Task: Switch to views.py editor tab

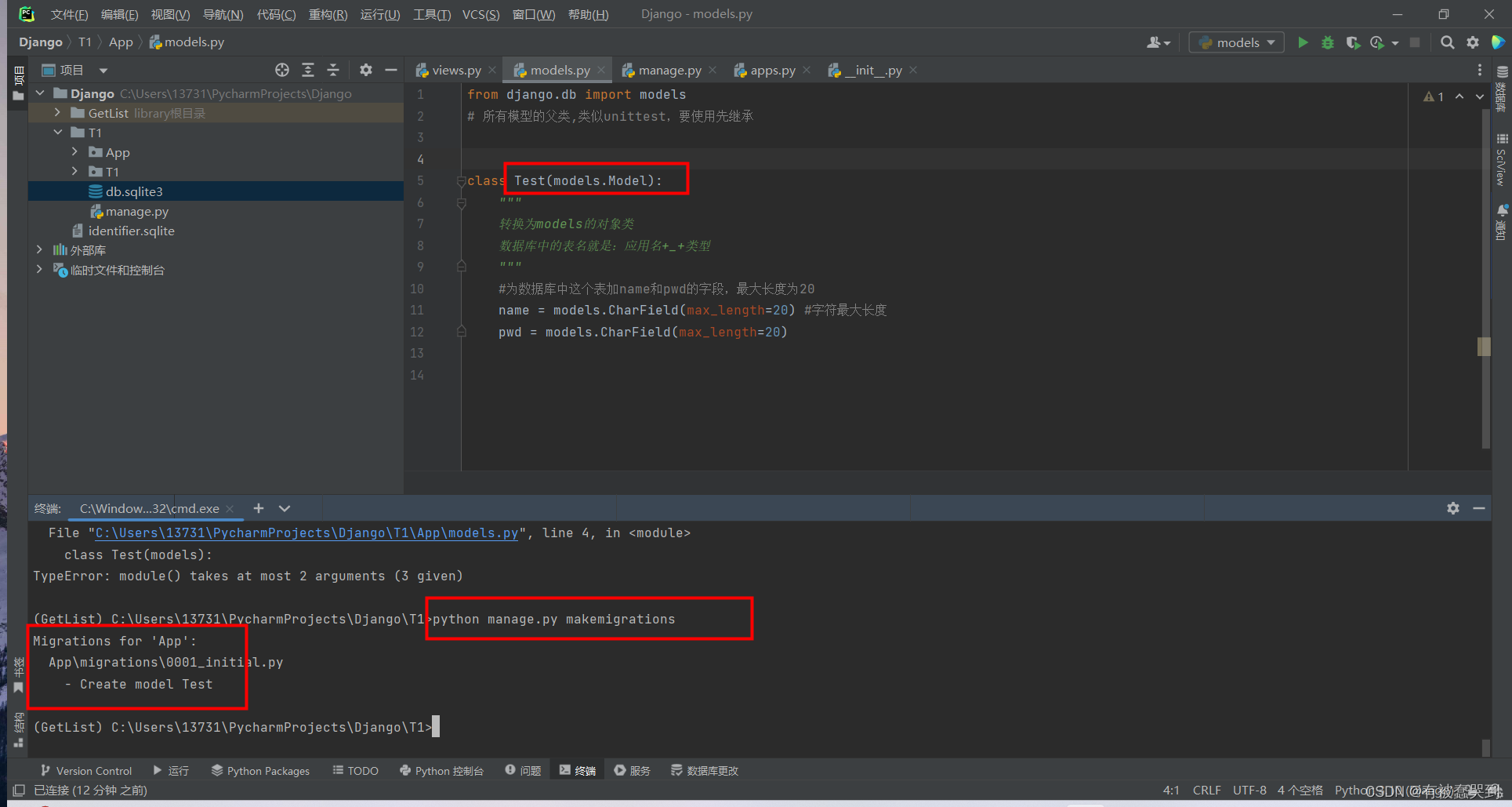Action: tap(456, 70)
